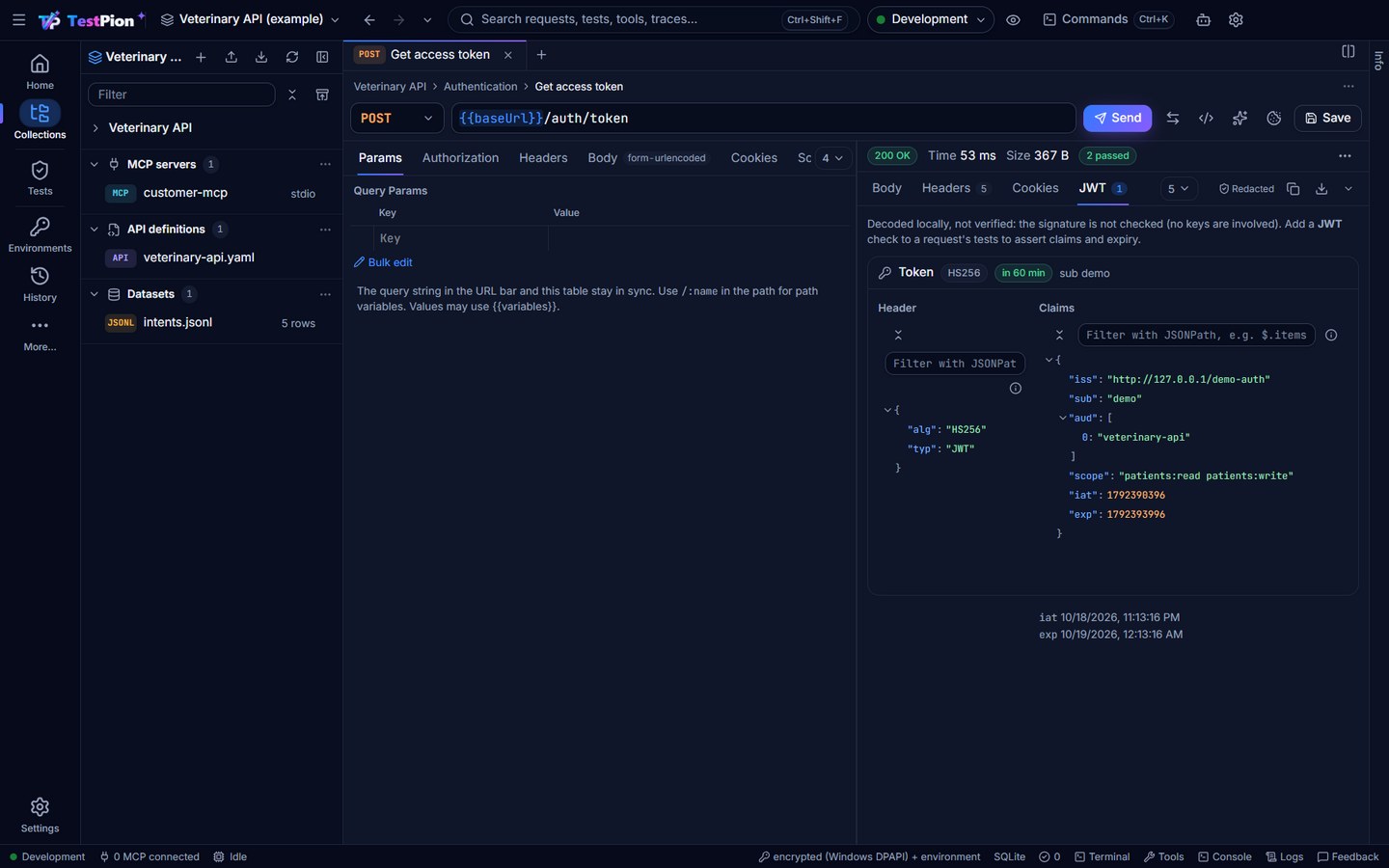Screen dimensions: 1389x868
Task: Select the intents.jsonl dataset
Action: tap(210, 323)
